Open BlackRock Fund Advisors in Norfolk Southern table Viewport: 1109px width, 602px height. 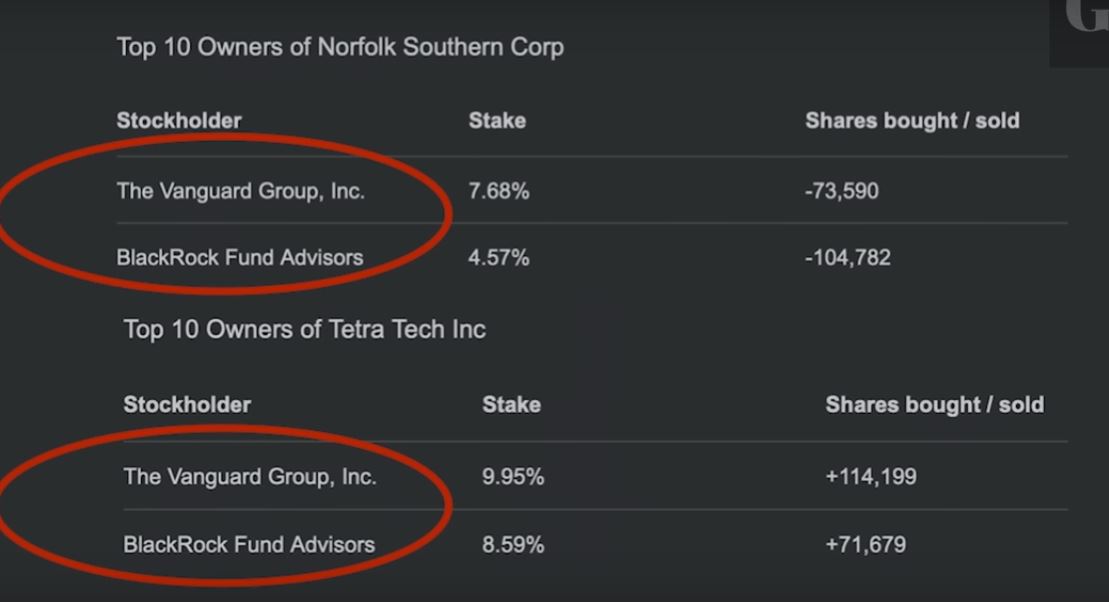[x=239, y=257]
